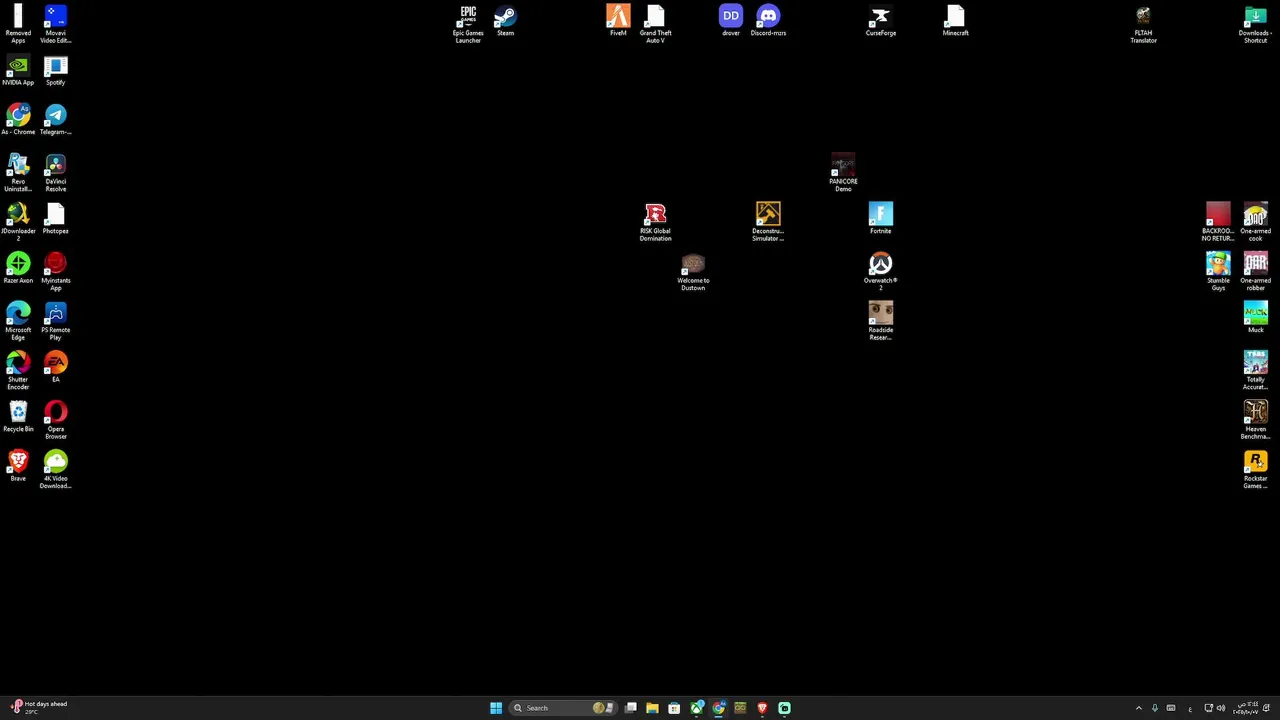Open Brave browser from the taskbar

click(762, 708)
